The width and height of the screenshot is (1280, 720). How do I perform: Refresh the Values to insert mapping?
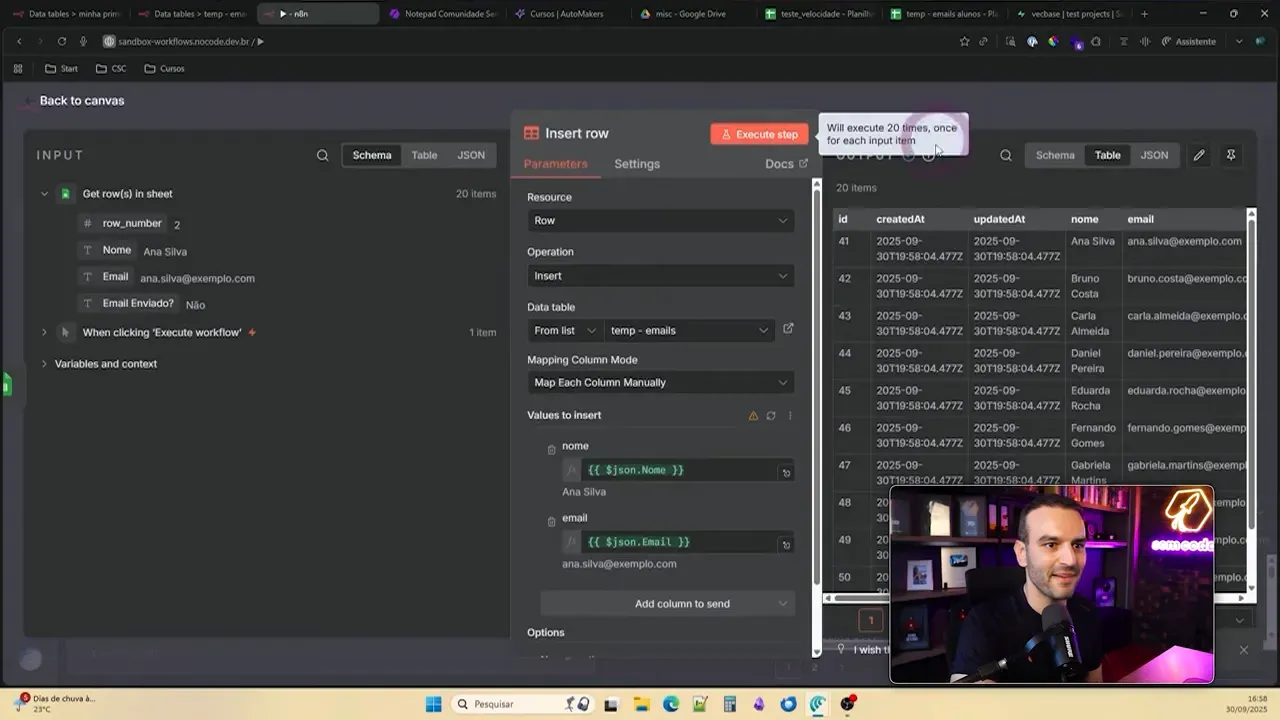(x=771, y=415)
